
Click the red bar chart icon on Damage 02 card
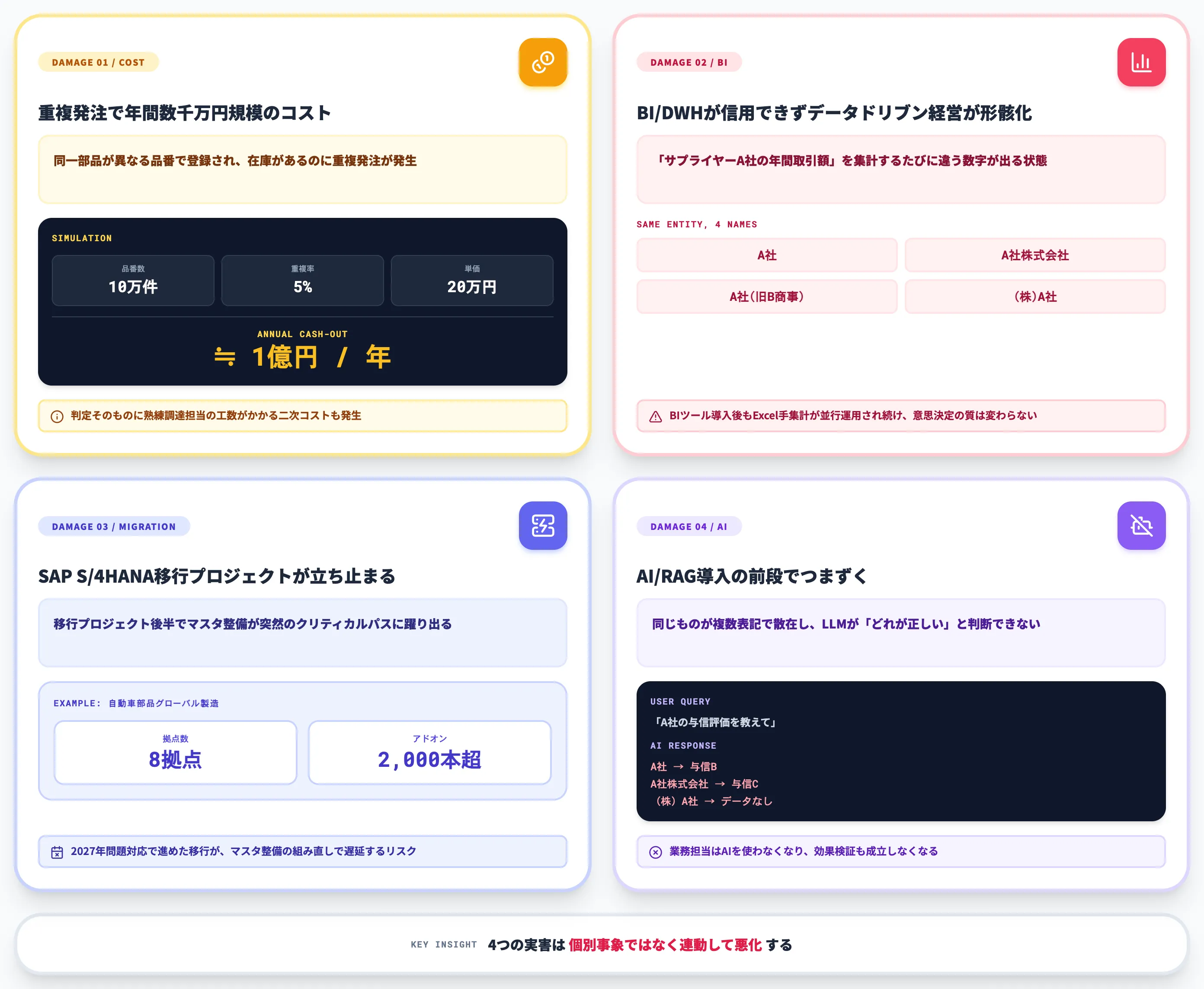[x=1141, y=62]
